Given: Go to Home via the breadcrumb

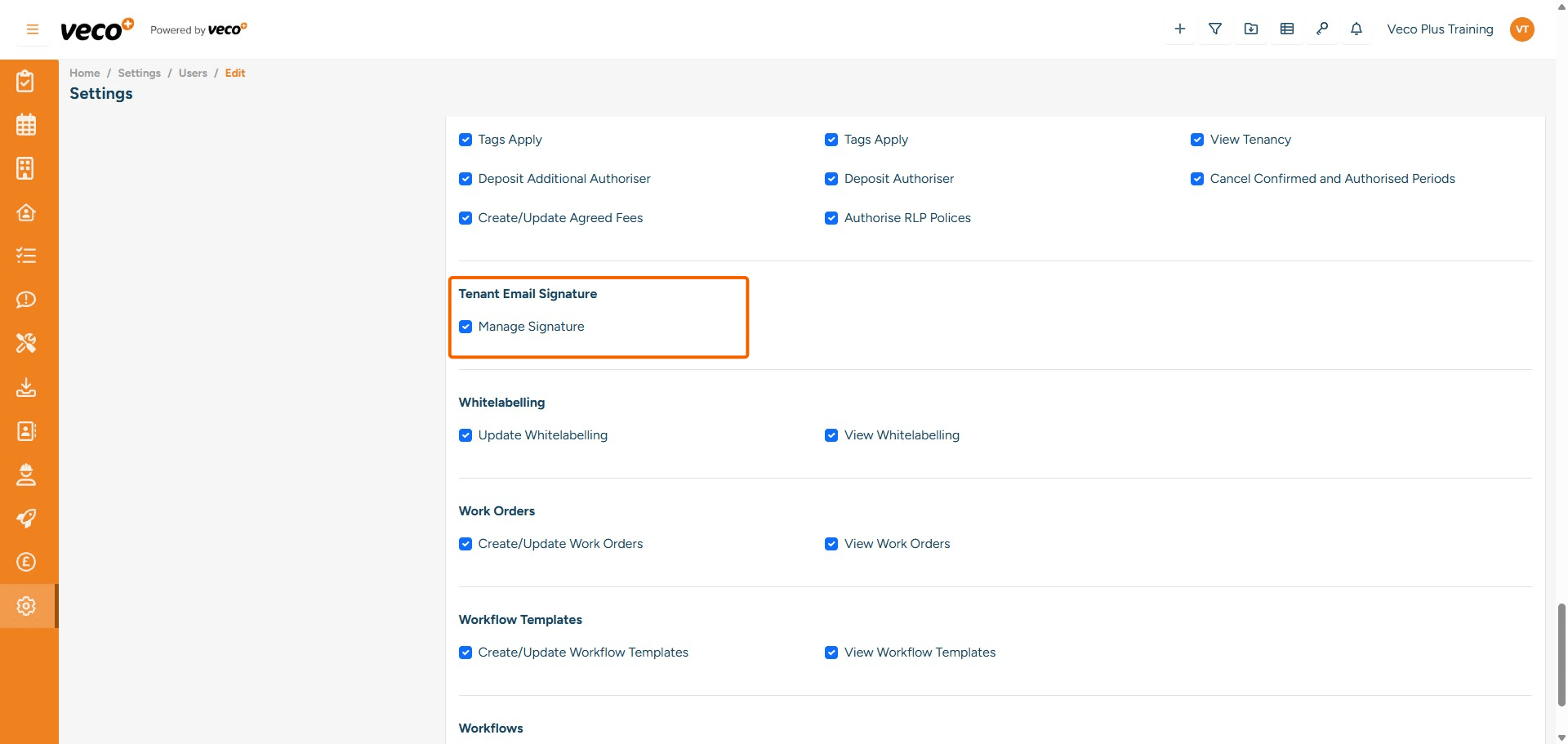Looking at the screenshot, I should 84,73.
